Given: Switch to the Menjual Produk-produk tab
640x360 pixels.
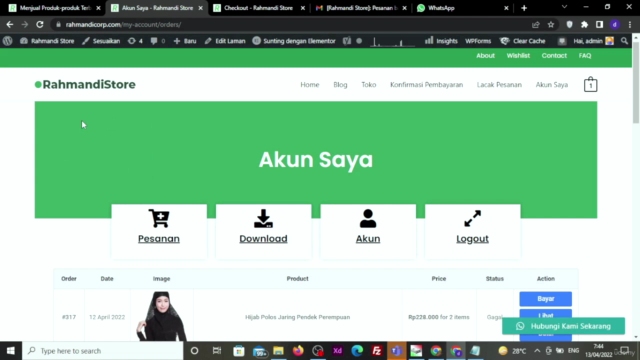Looking at the screenshot, I should [x=55, y=8].
